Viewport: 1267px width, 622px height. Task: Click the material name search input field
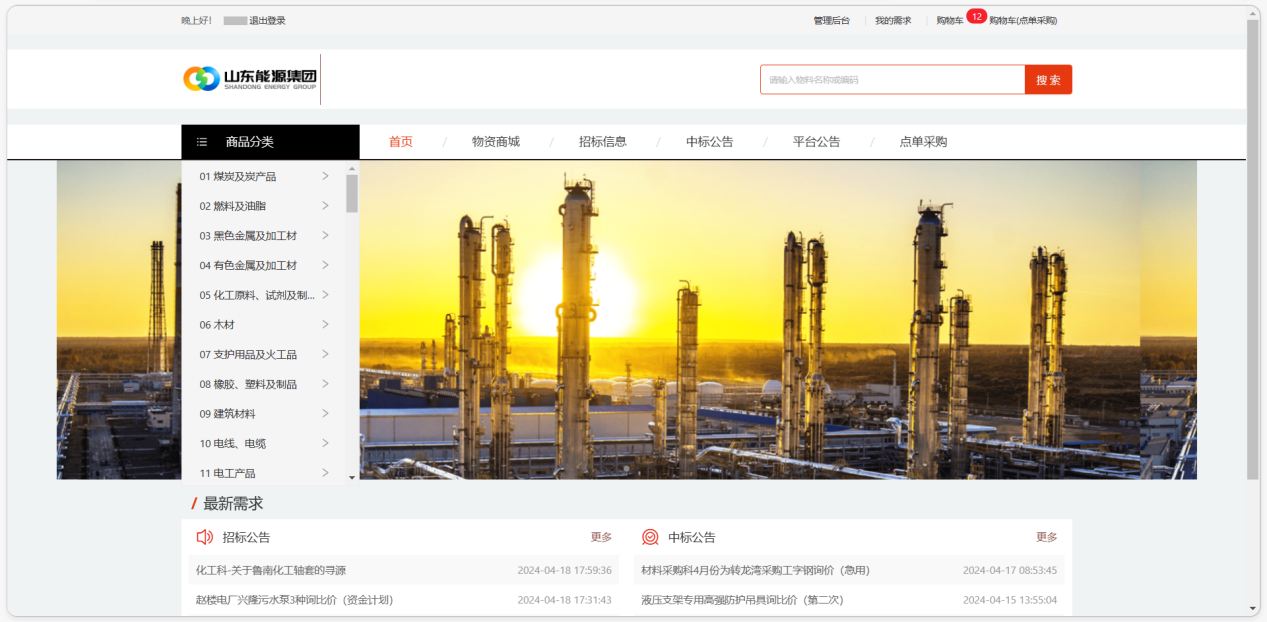892,80
